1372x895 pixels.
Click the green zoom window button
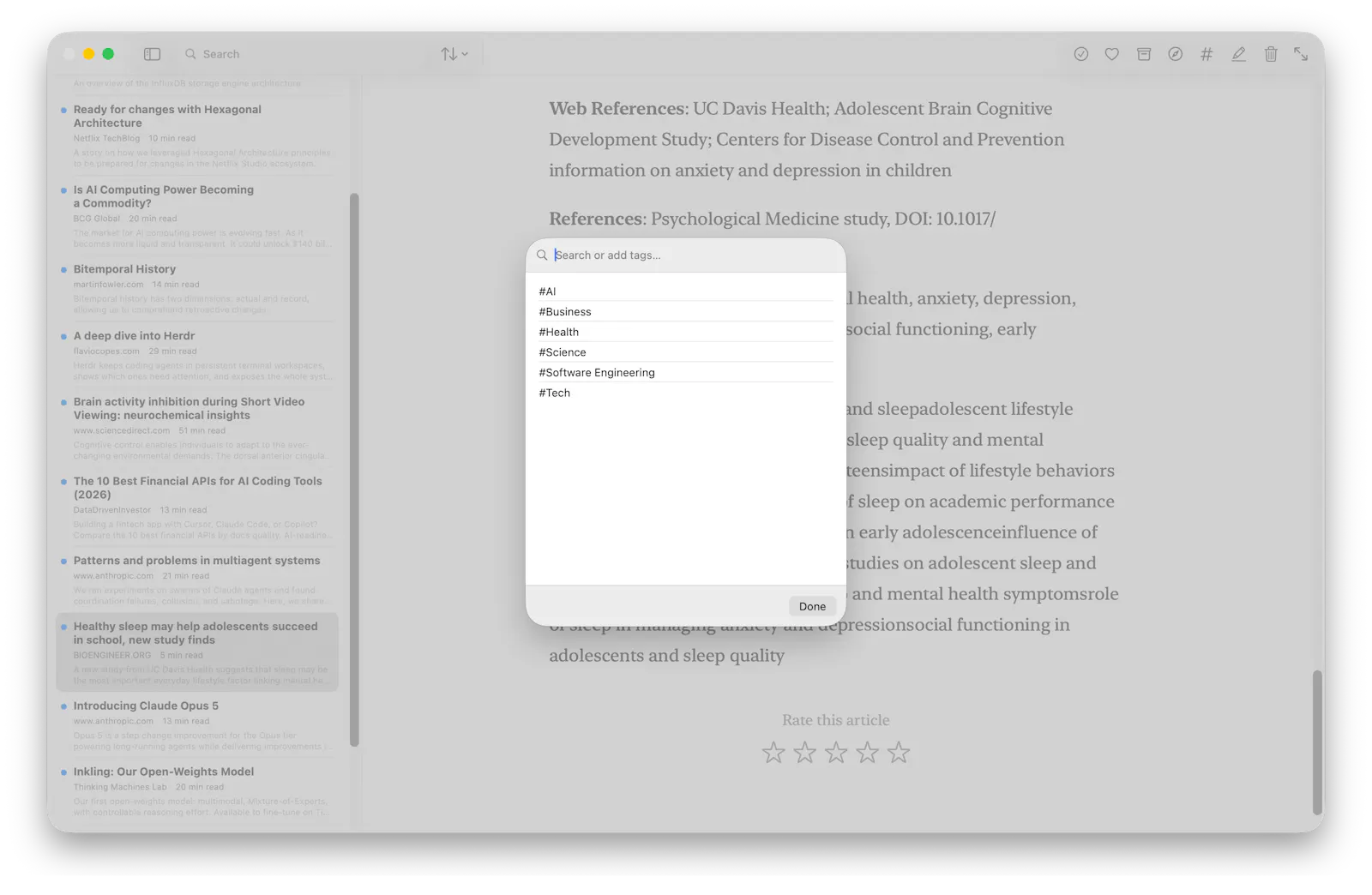(x=108, y=54)
